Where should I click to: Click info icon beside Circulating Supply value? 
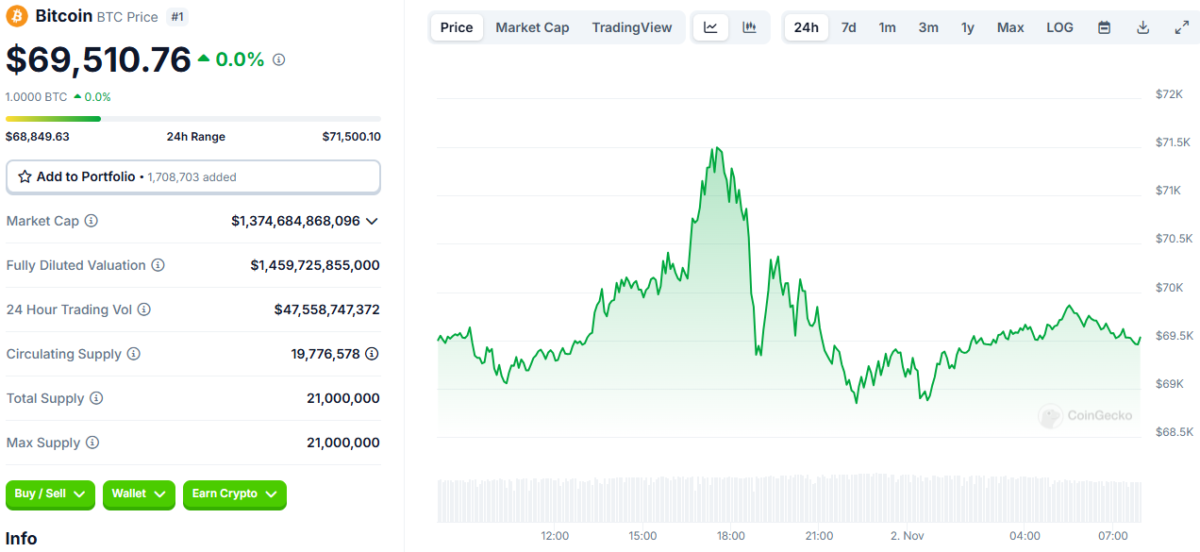pos(372,354)
